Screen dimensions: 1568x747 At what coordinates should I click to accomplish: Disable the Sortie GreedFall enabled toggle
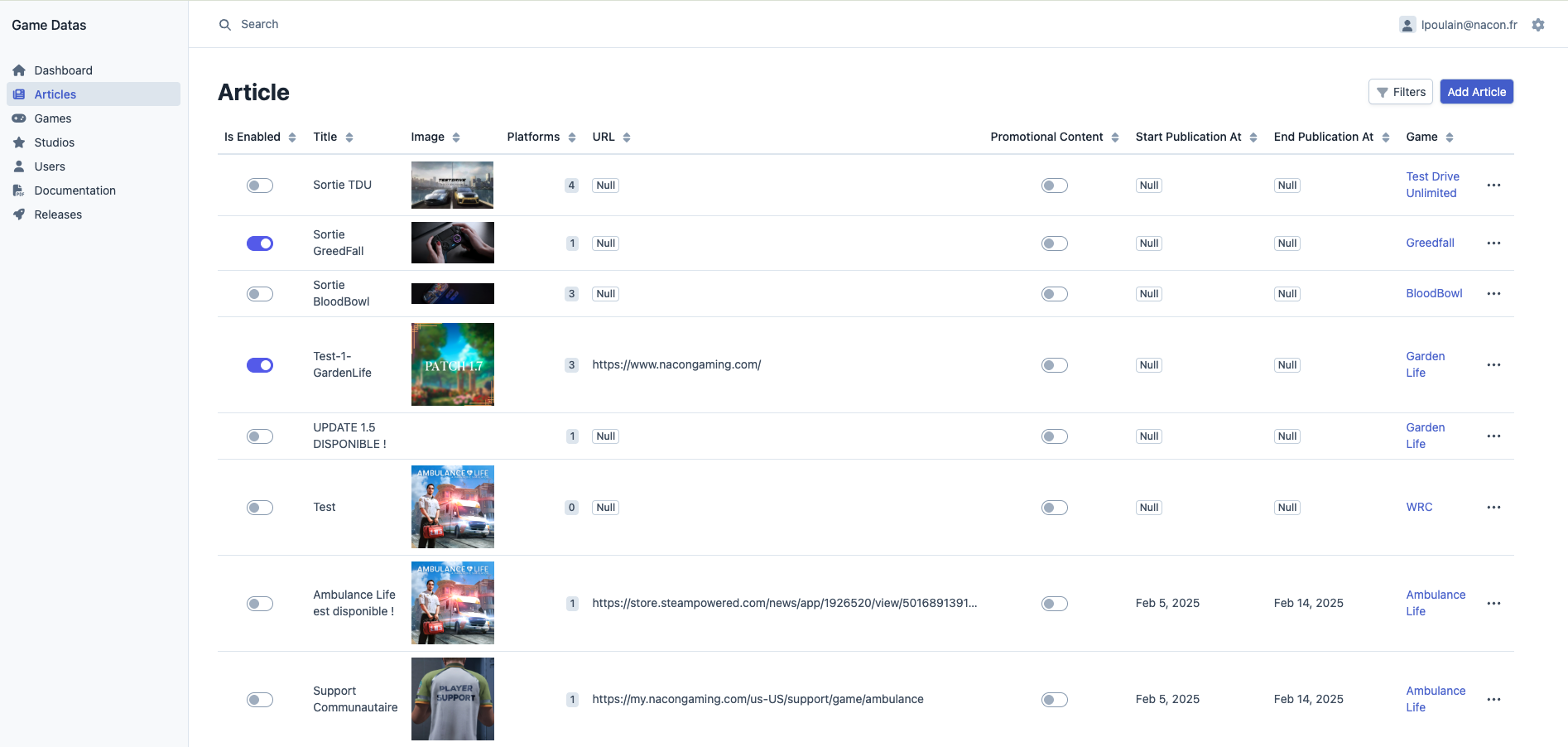(260, 243)
